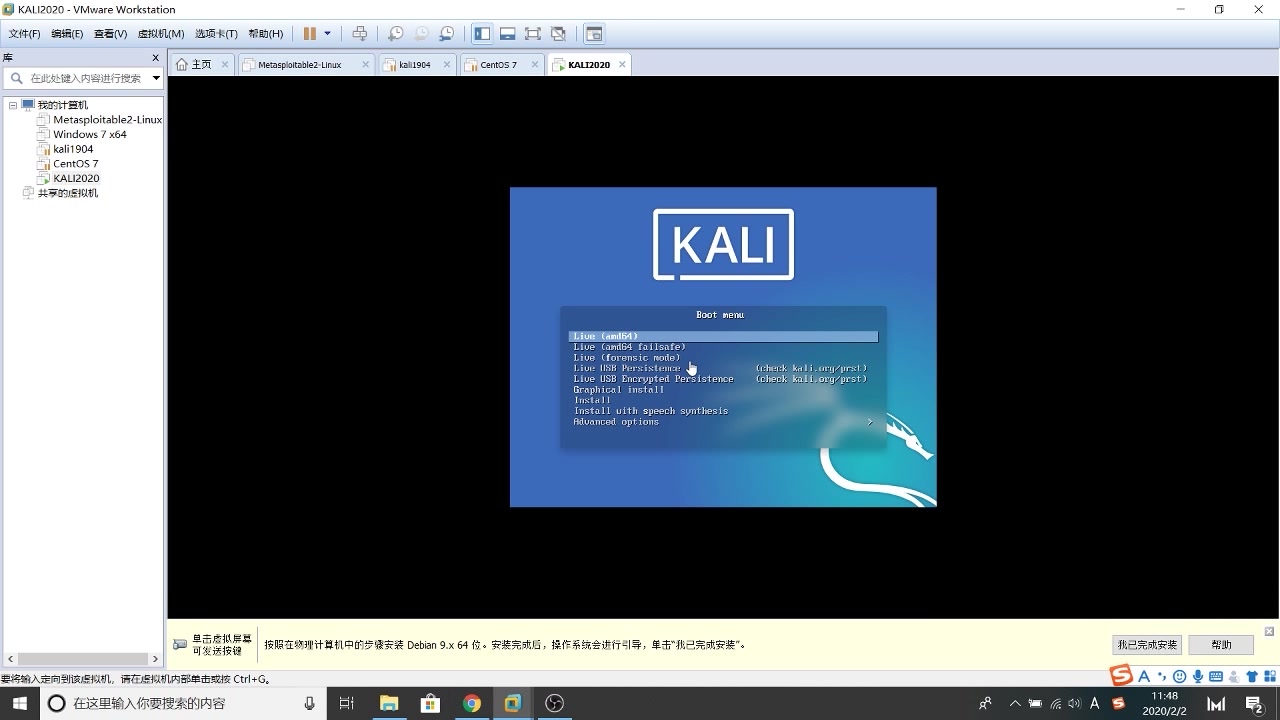The image size is (1280, 720).
Task: Open the Sogou skin shirt icon
Action: click(x=1251, y=676)
